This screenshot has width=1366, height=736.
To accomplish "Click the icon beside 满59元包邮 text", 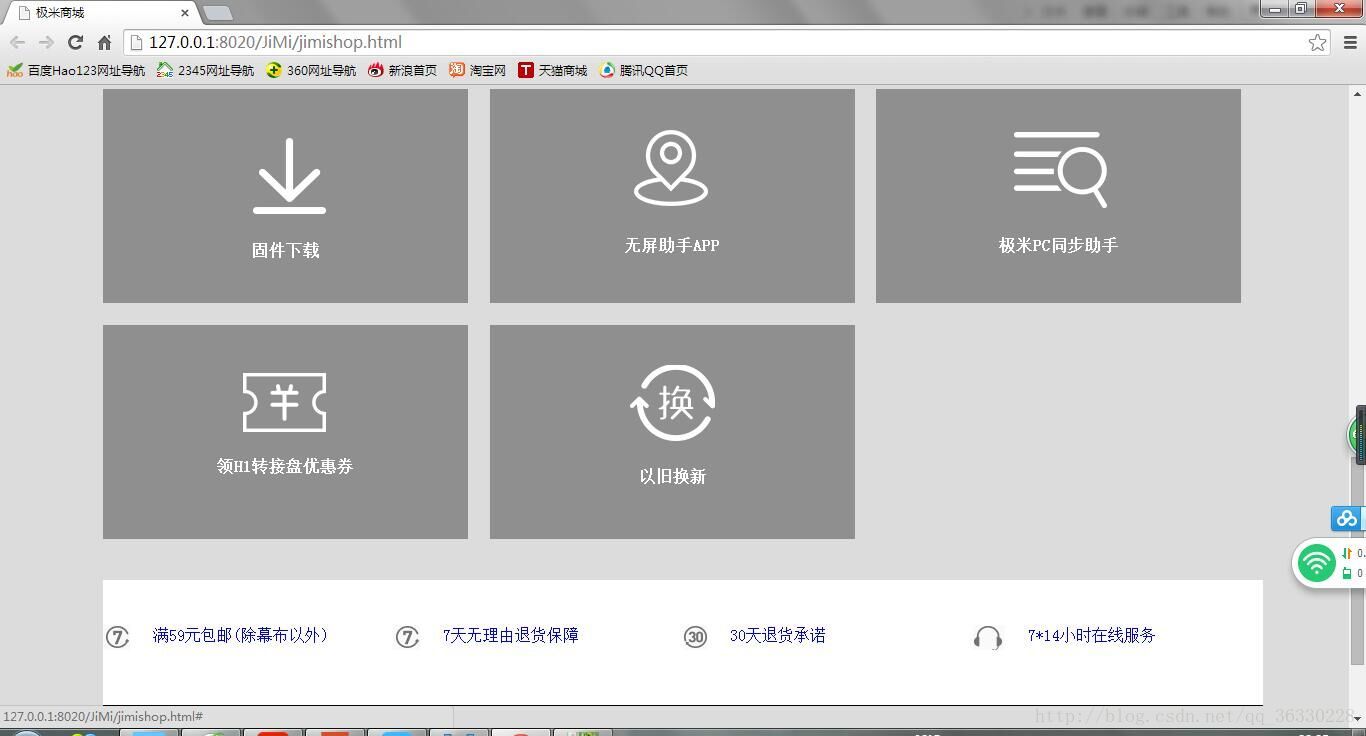I will point(118,637).
